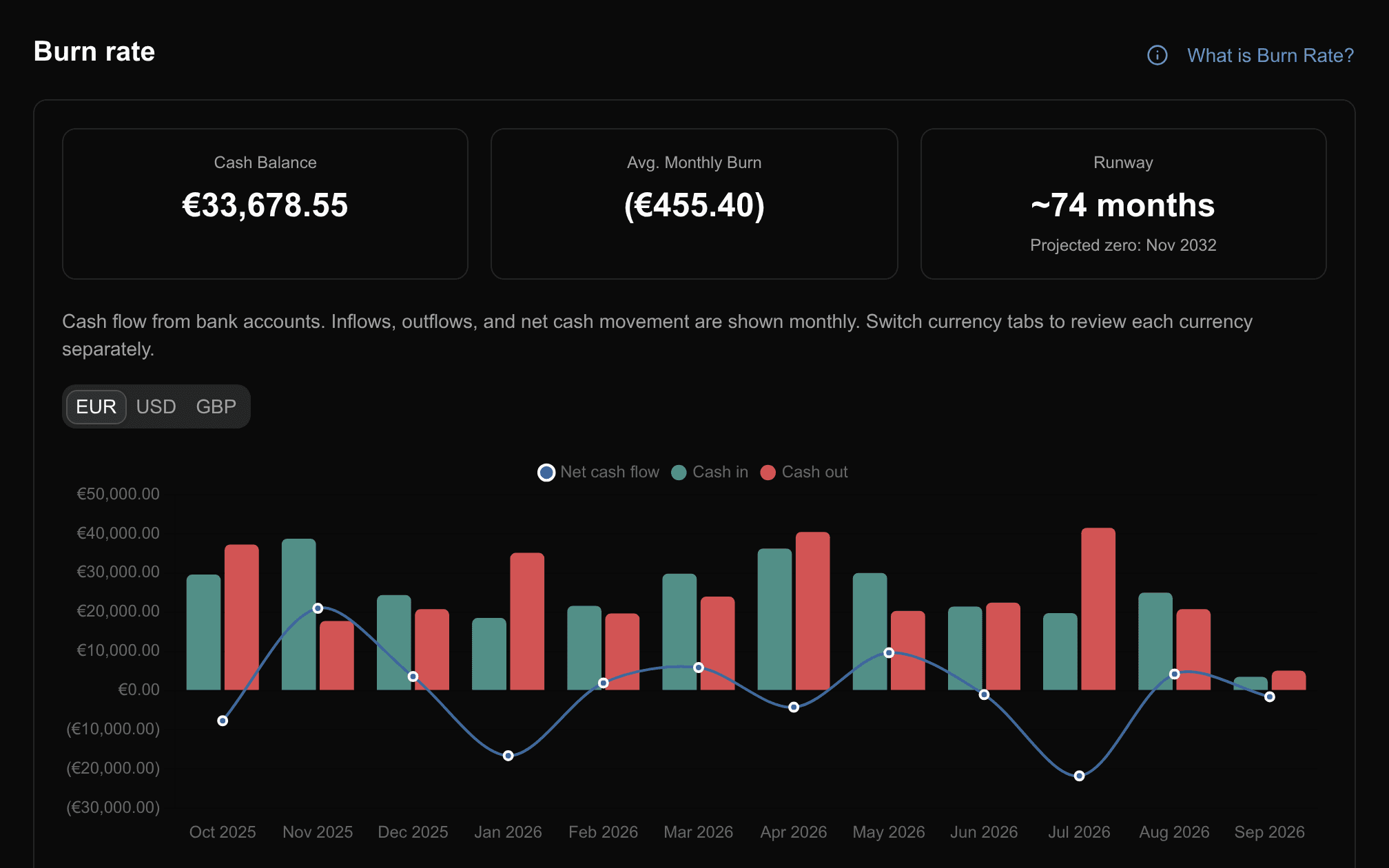Viewport: 1389px width, 868px height.
Task: Click the Apr 2026 teal cash in bar
Action: tap(774, 619)
